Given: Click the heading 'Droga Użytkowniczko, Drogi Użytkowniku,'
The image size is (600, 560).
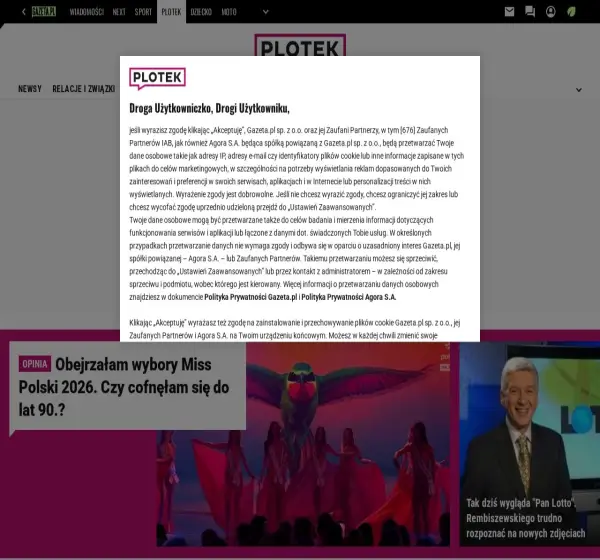Looking at the screenshot, I should [209, 109].
